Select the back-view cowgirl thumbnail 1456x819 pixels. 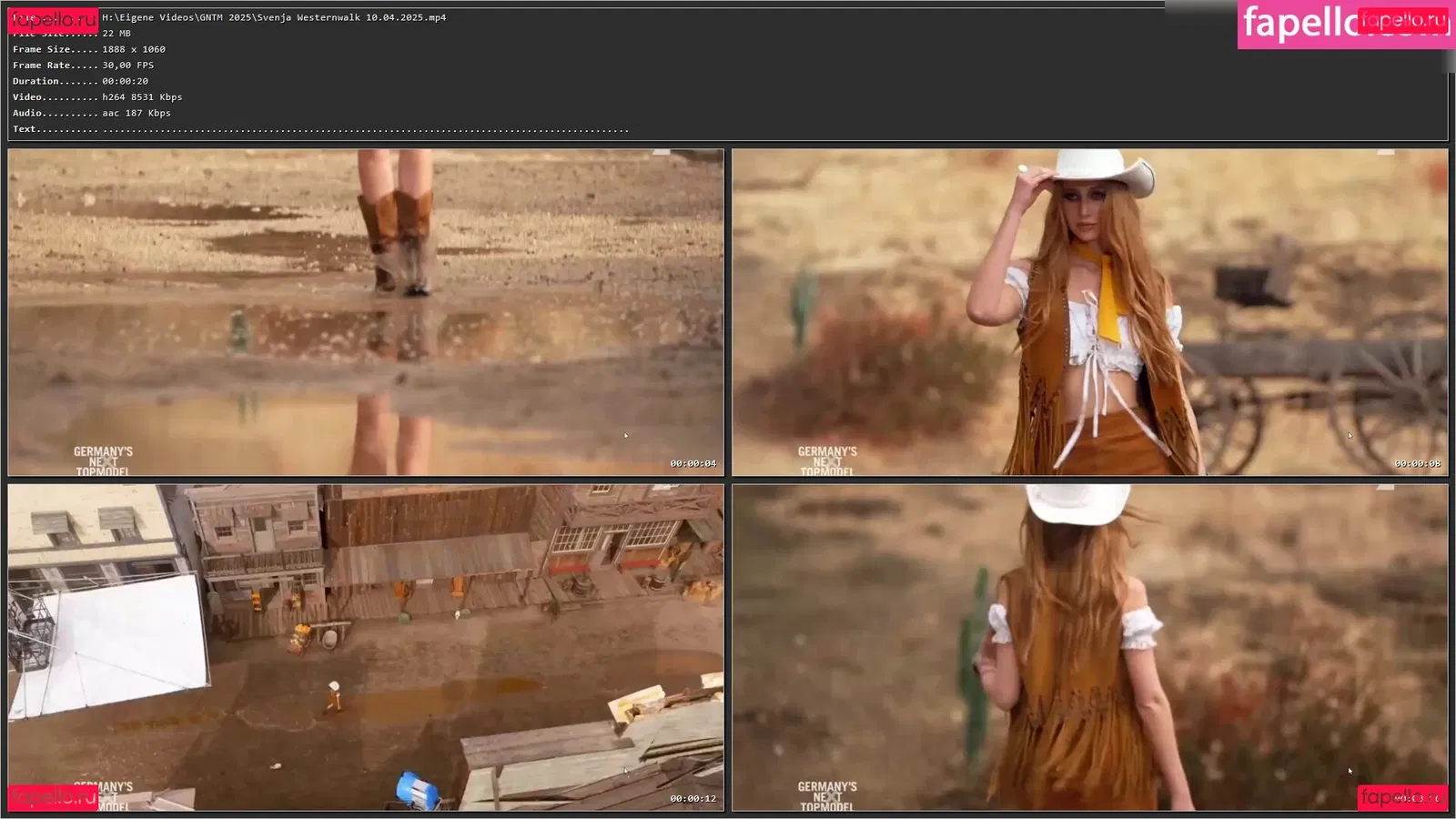(1089, 647)
